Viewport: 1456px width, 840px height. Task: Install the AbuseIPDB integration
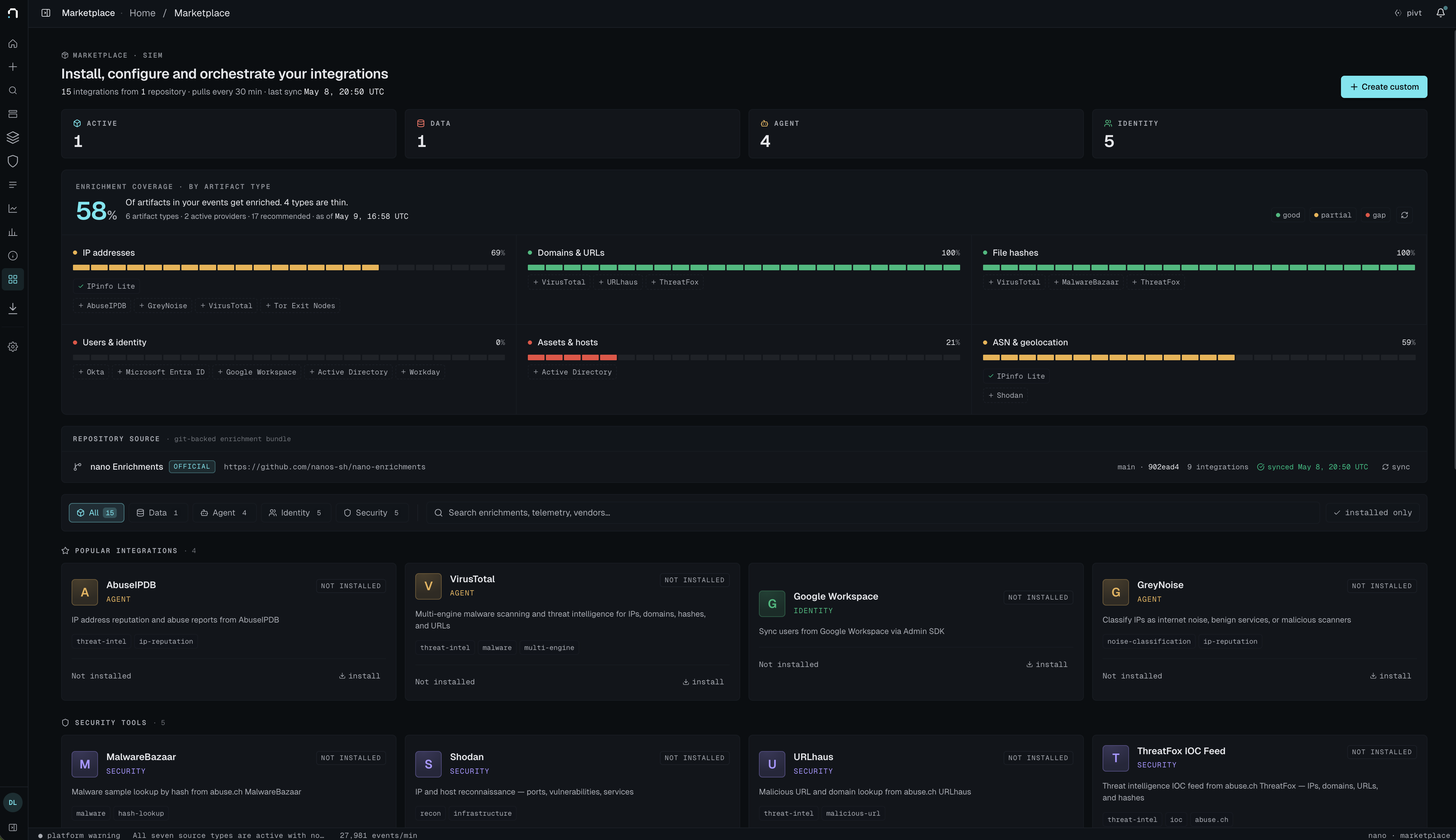click(x=360, y=676)
